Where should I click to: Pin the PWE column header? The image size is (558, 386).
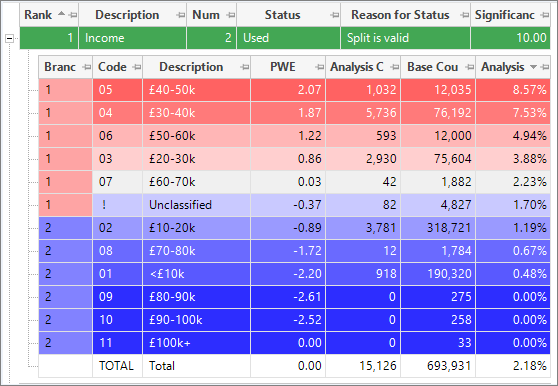tap(320, 67)
